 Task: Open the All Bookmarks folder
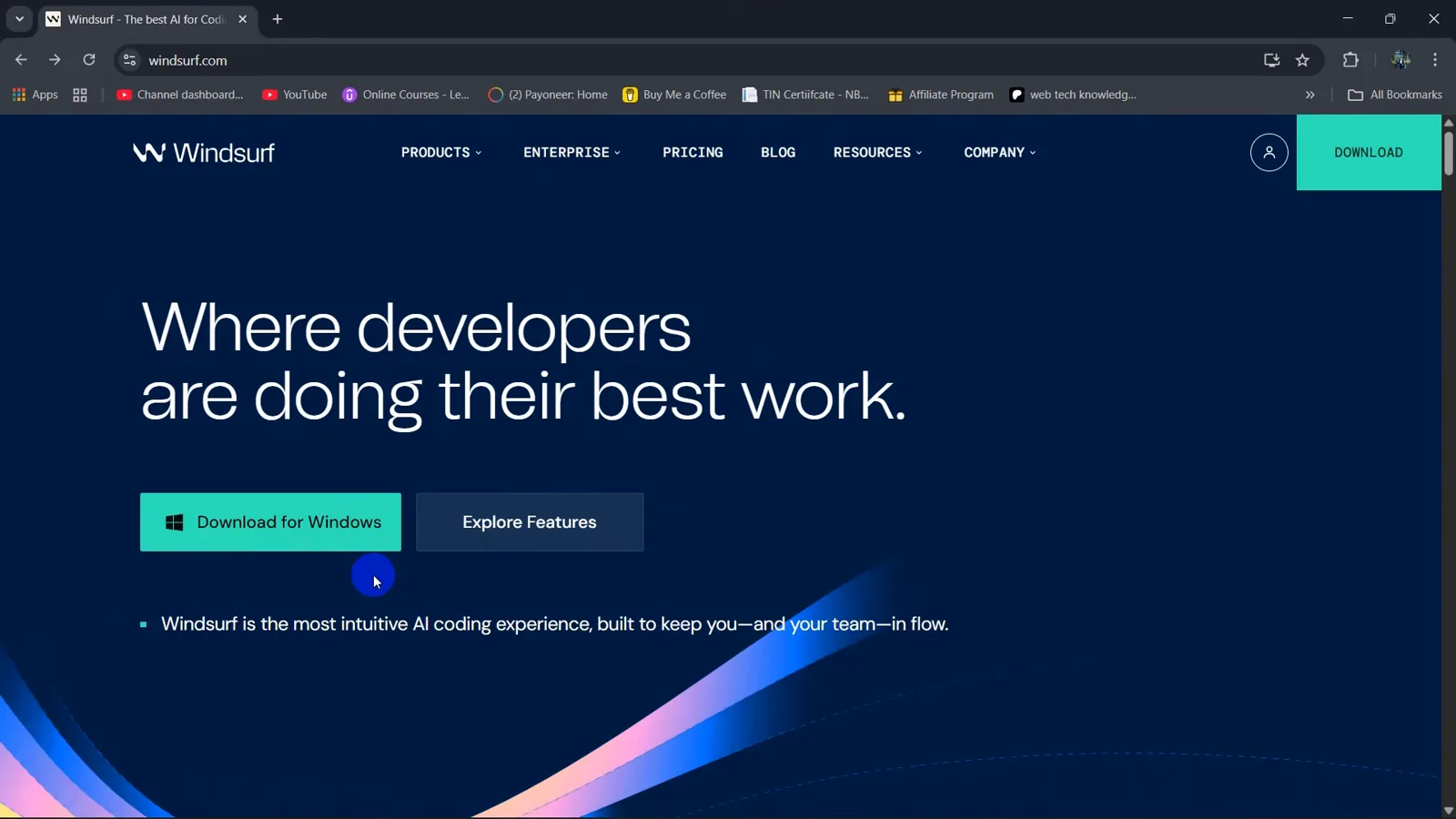tap(1394, 95)
